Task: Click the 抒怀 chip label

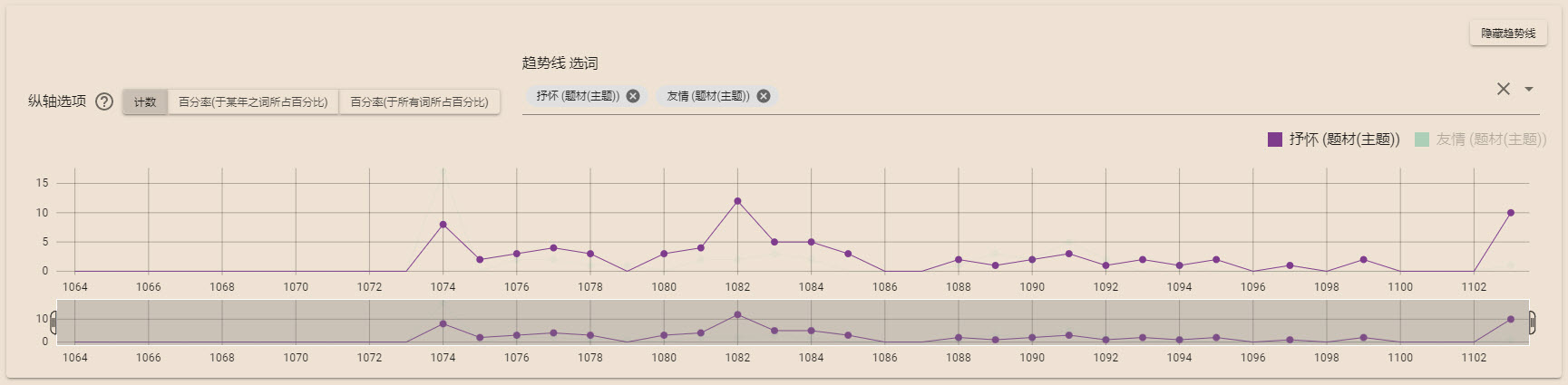Action: [x=577, y=96]
